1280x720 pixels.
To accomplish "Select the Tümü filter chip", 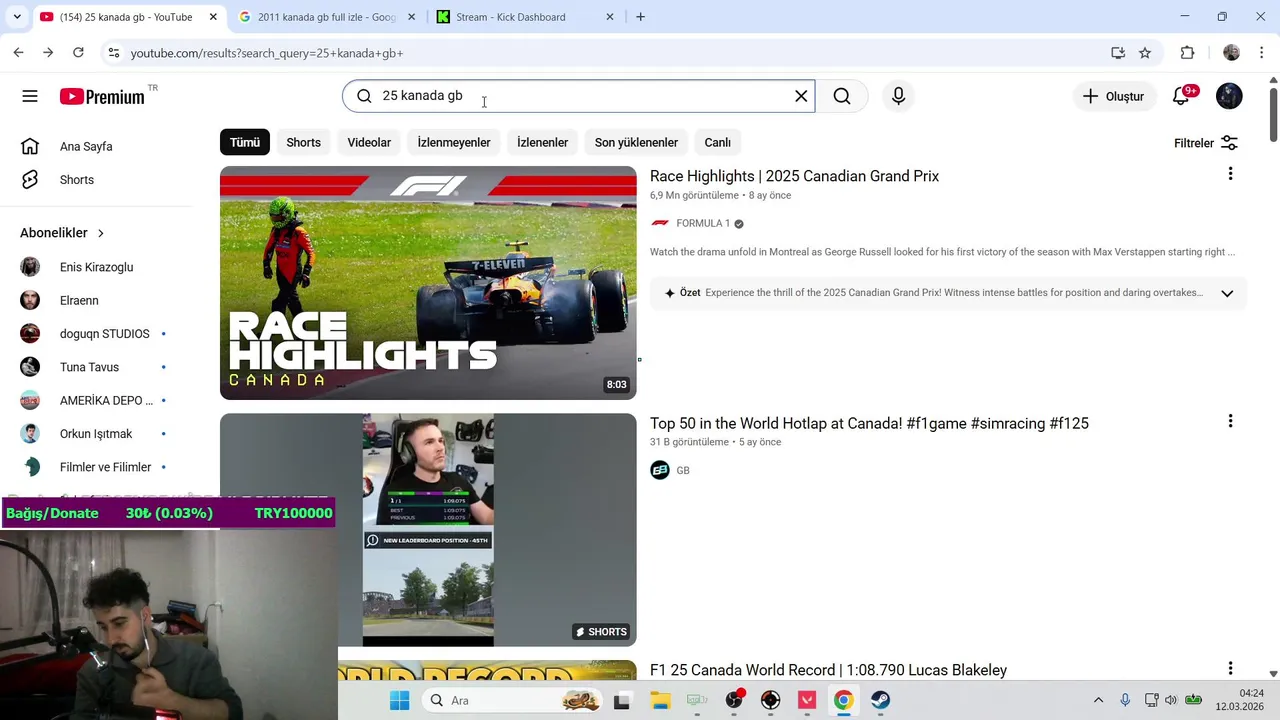I will [x=245, y=142].
